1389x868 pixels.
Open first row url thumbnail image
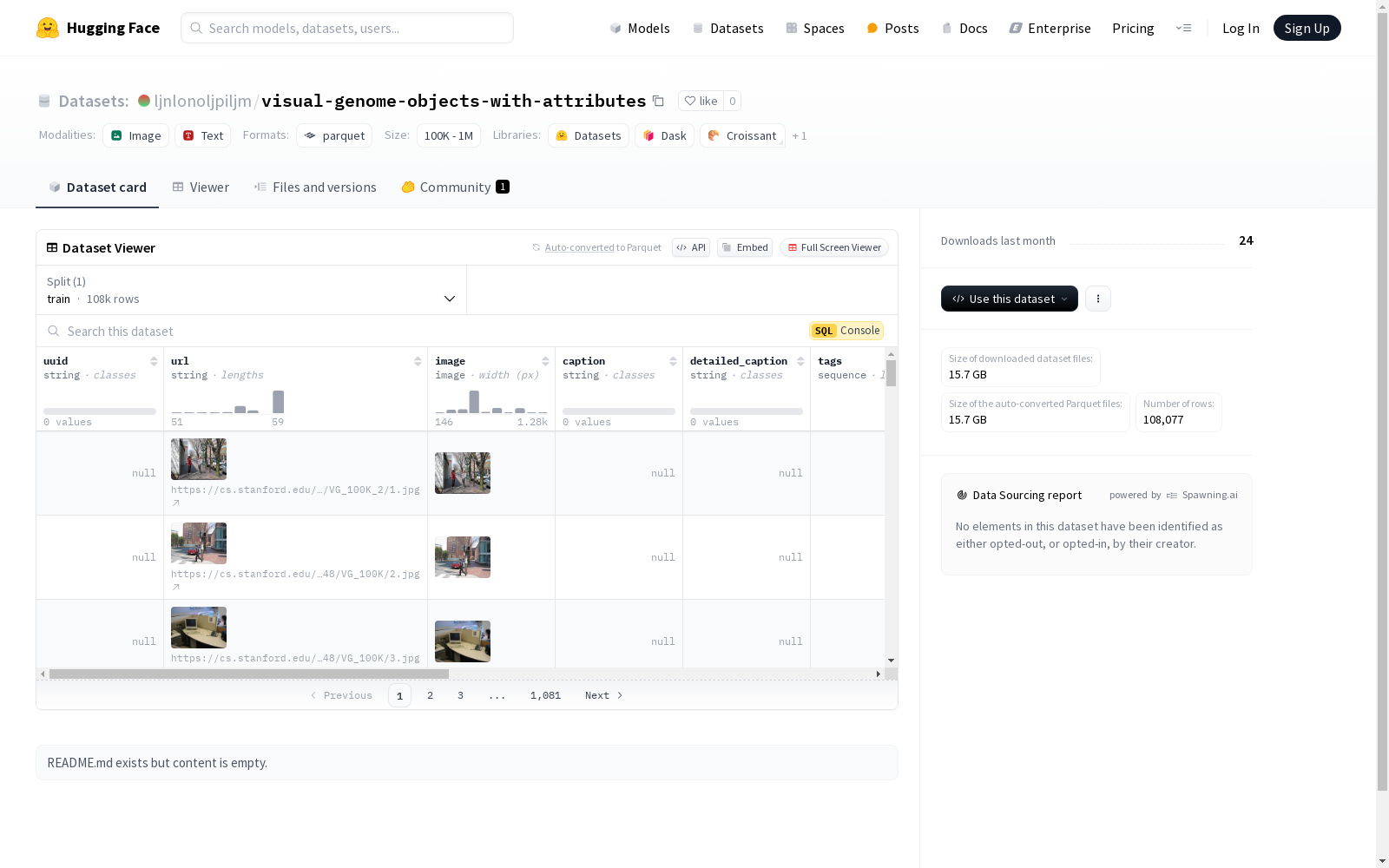point(199,459)
